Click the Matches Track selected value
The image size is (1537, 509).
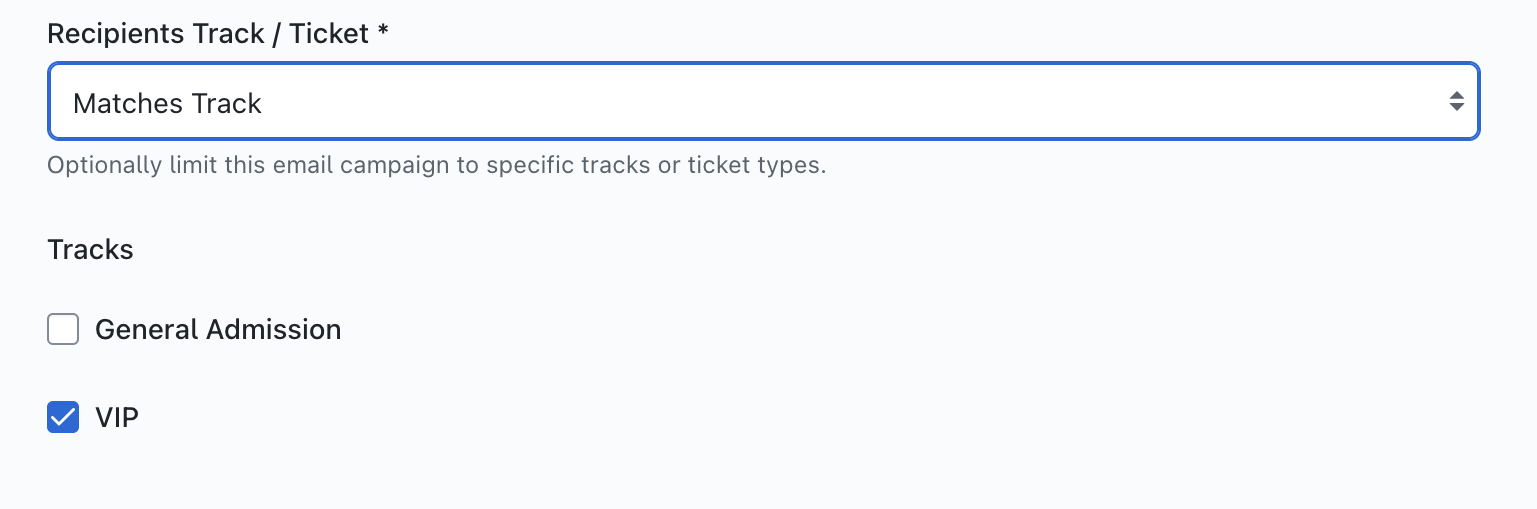167,103
